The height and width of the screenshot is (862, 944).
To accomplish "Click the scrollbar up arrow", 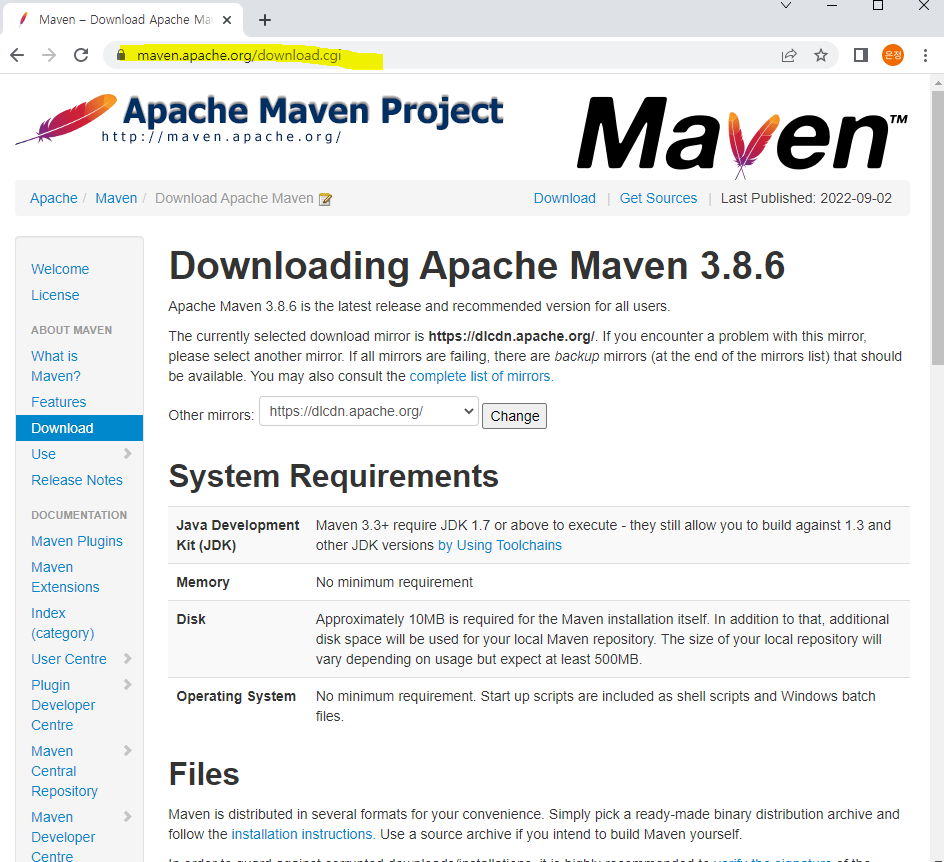I will (937, 82).
